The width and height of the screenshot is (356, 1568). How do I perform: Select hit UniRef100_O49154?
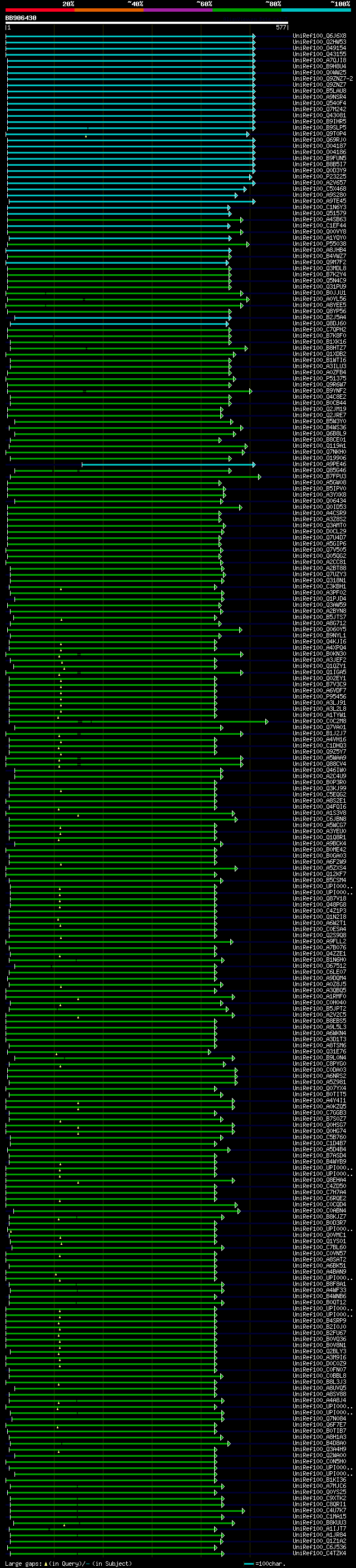319,48
